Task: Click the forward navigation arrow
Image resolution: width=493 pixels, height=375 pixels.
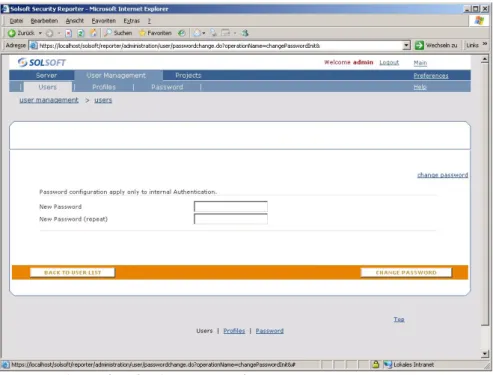Action: 50,33
